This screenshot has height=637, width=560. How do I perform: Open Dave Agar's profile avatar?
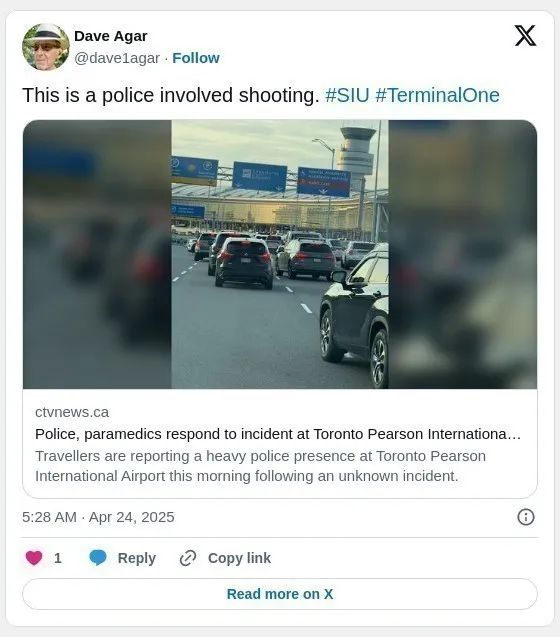click(x=46, y=47)
